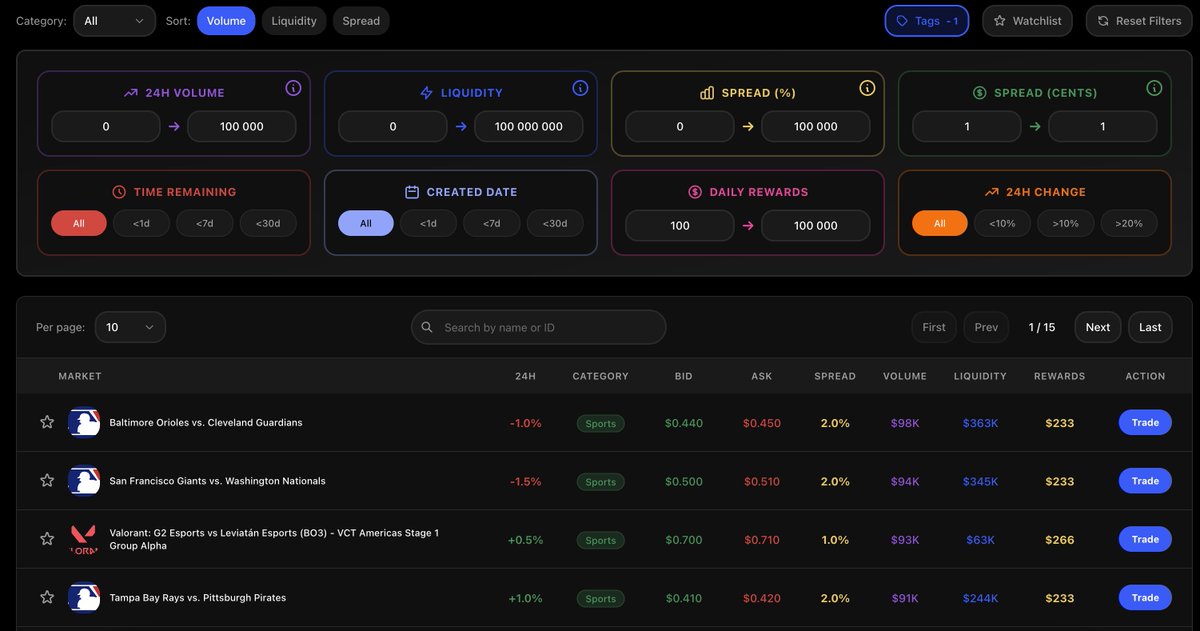Viewport: 1200px width, 631px height.
Task: Go to the Prev page
Action: [x=986, y=327]
